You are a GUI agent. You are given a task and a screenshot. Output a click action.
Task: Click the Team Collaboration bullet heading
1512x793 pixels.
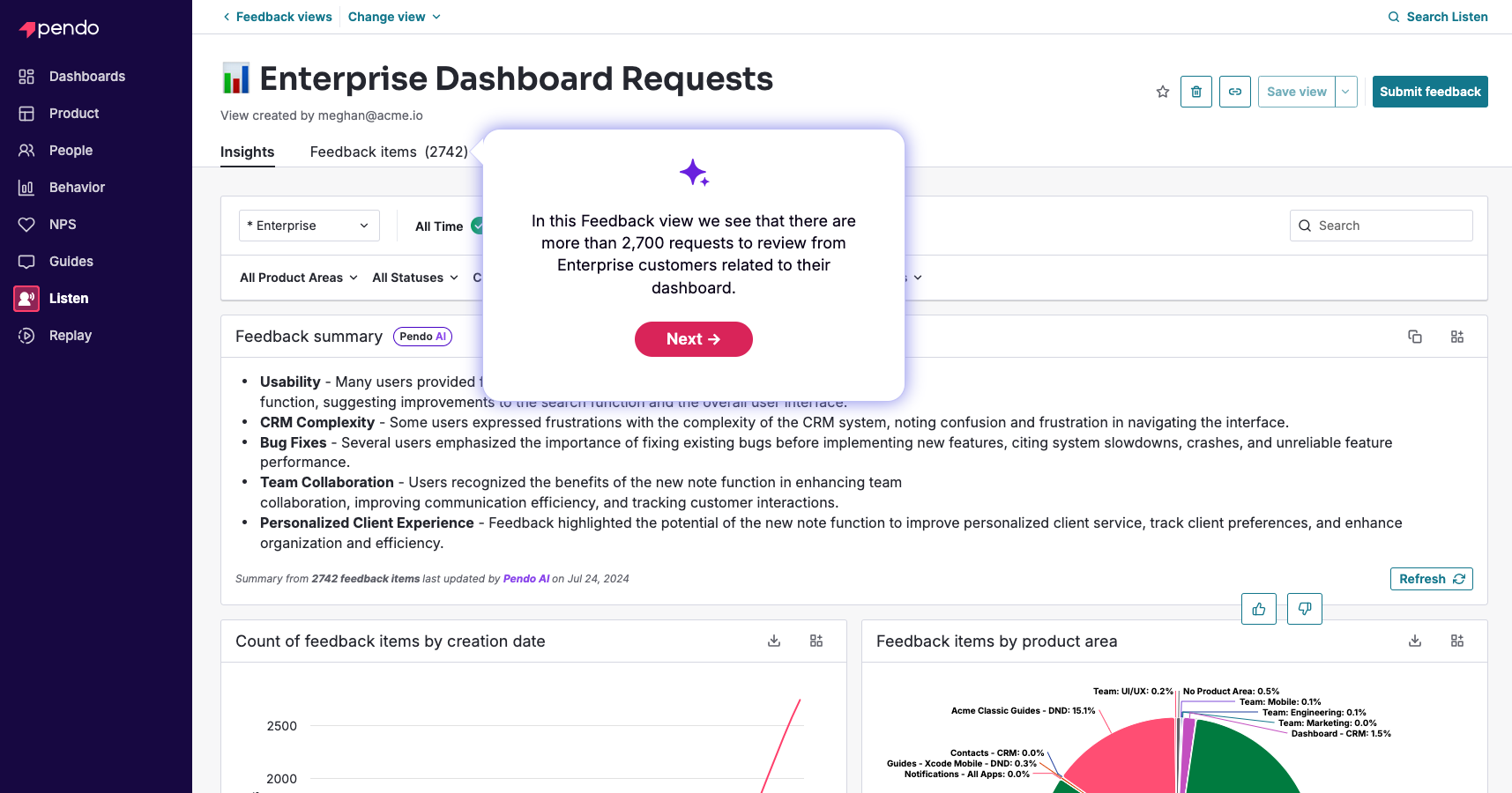(x=327, y=483)
